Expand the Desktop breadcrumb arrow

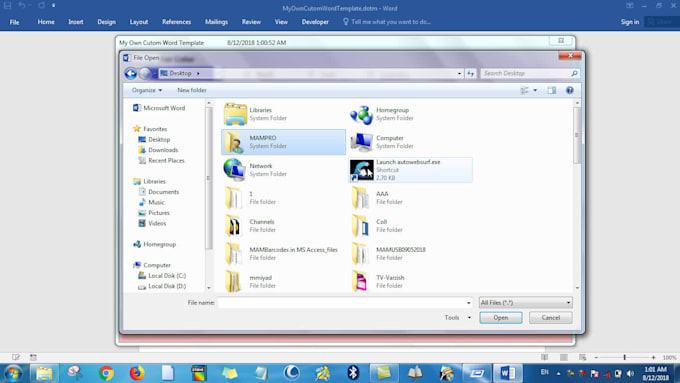[x=198, y=73]
